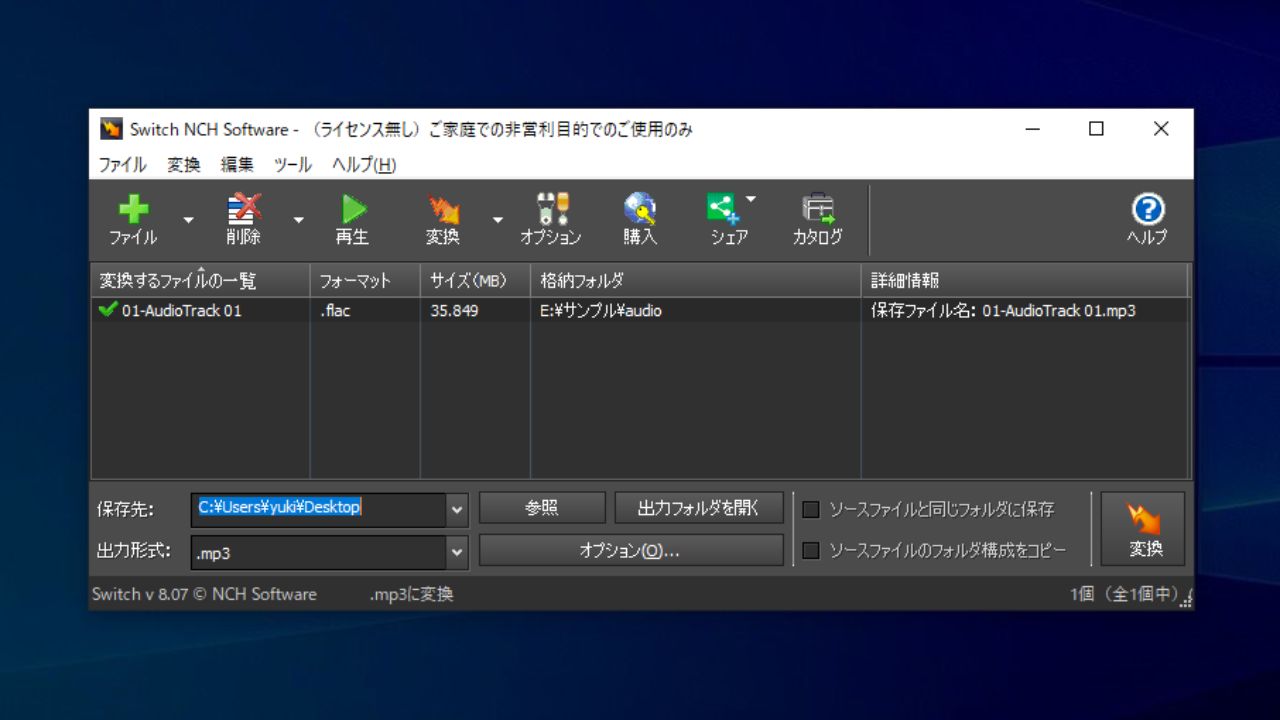
Task: Click the .mp3に変換 status text
Action: [411, 594]
